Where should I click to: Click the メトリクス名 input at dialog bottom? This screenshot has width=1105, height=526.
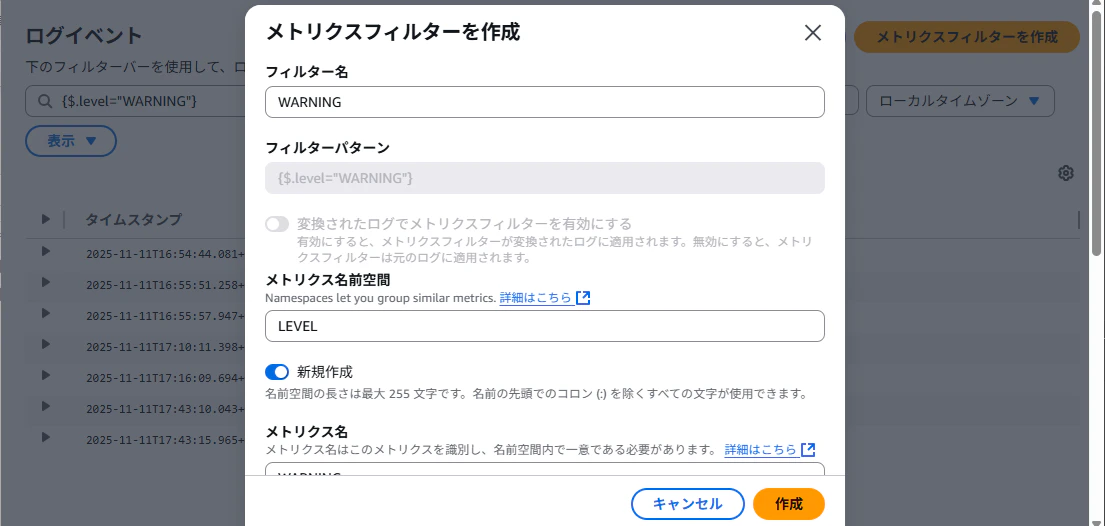coord(545,469)
